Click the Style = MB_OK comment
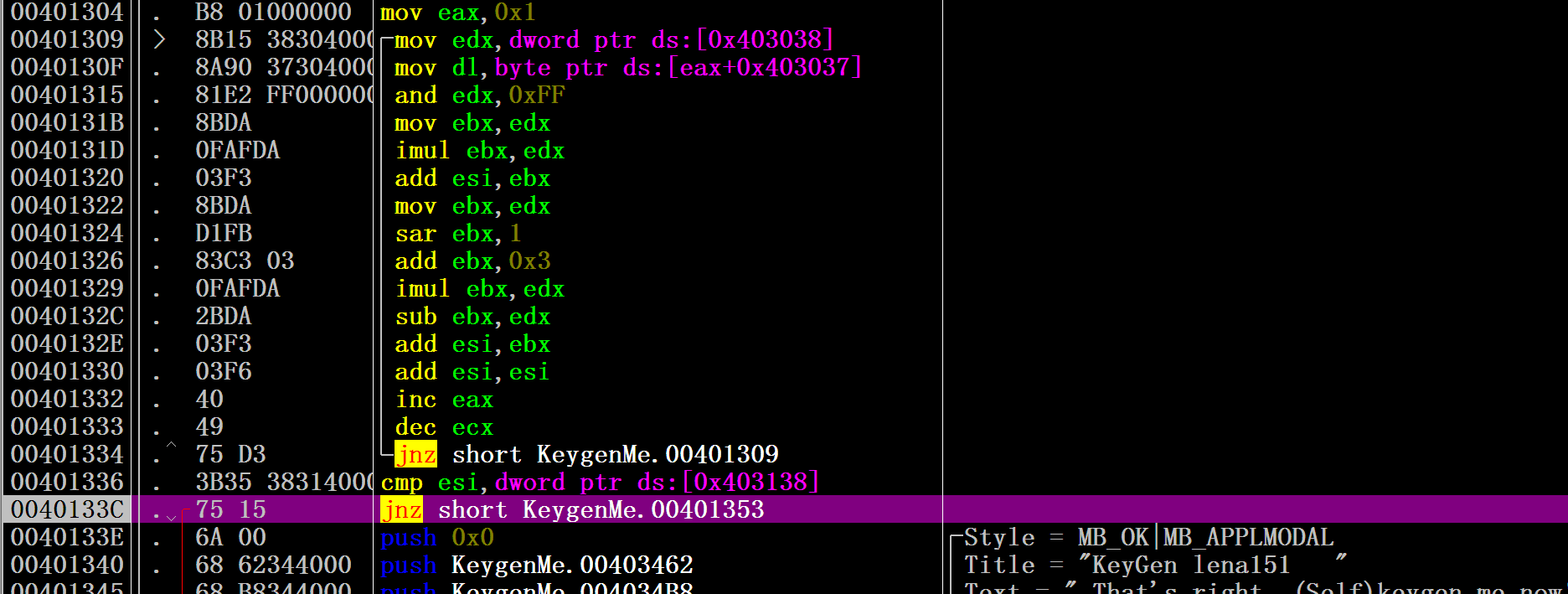This screenshot has height=594, width=1568. point(1148,537)
